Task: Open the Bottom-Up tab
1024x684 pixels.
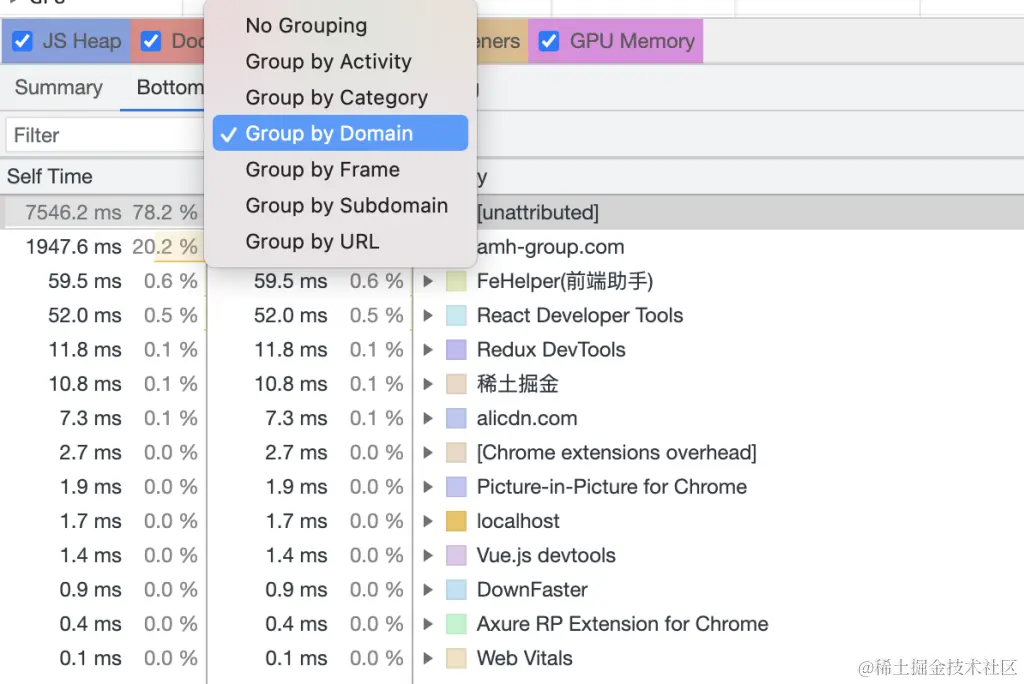Action: (x=169, y=88)
